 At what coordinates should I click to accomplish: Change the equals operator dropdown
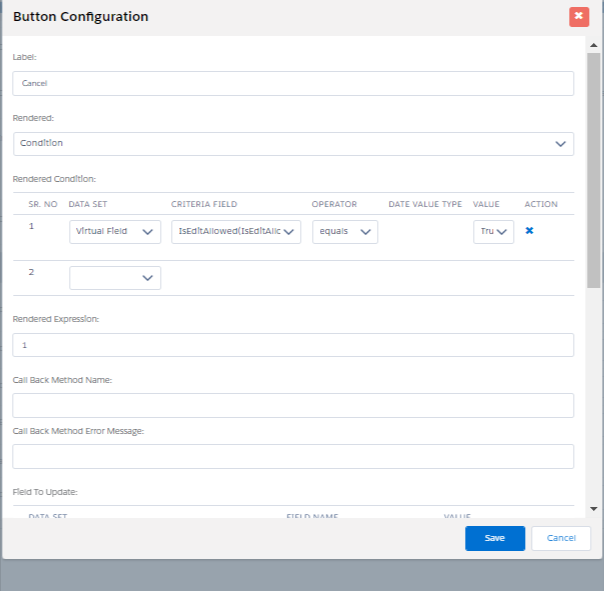(x=344, y=232)
